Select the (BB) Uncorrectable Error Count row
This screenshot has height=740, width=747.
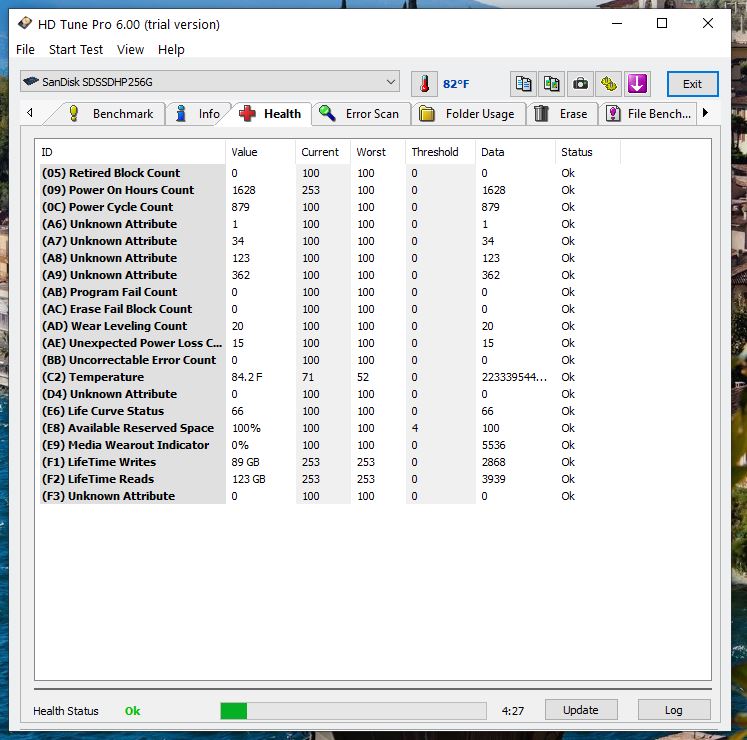click(x=330, y=360)
